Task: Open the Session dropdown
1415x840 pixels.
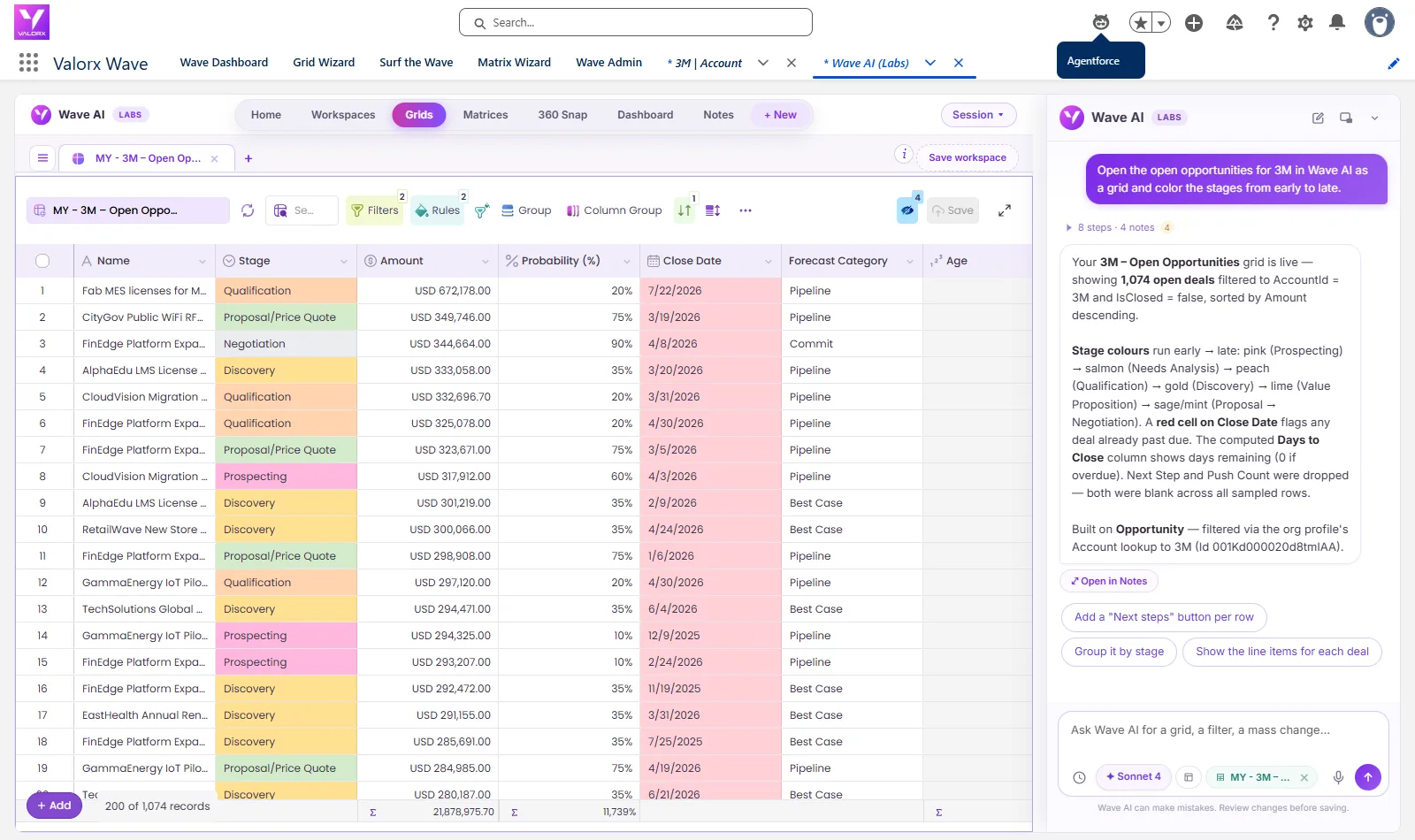Action: click(978, 115)
